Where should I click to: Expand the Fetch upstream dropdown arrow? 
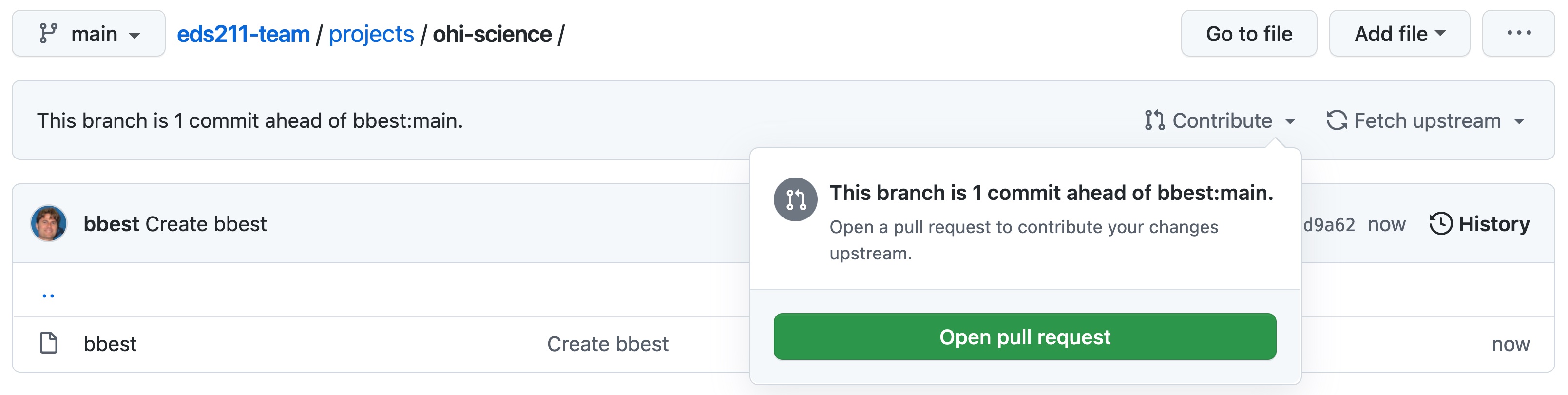(x=1519, y=121)
